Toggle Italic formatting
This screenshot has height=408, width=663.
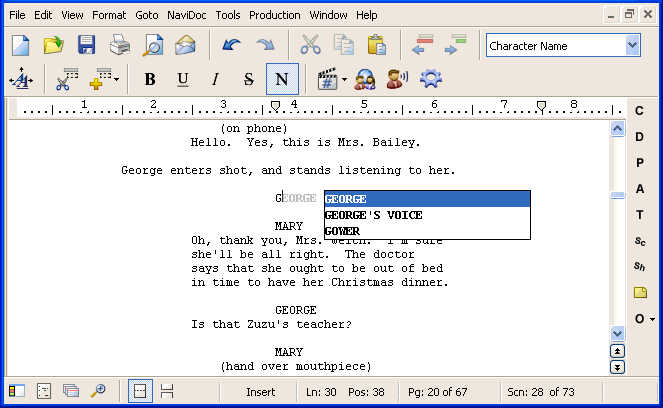(x=214, y=79)
